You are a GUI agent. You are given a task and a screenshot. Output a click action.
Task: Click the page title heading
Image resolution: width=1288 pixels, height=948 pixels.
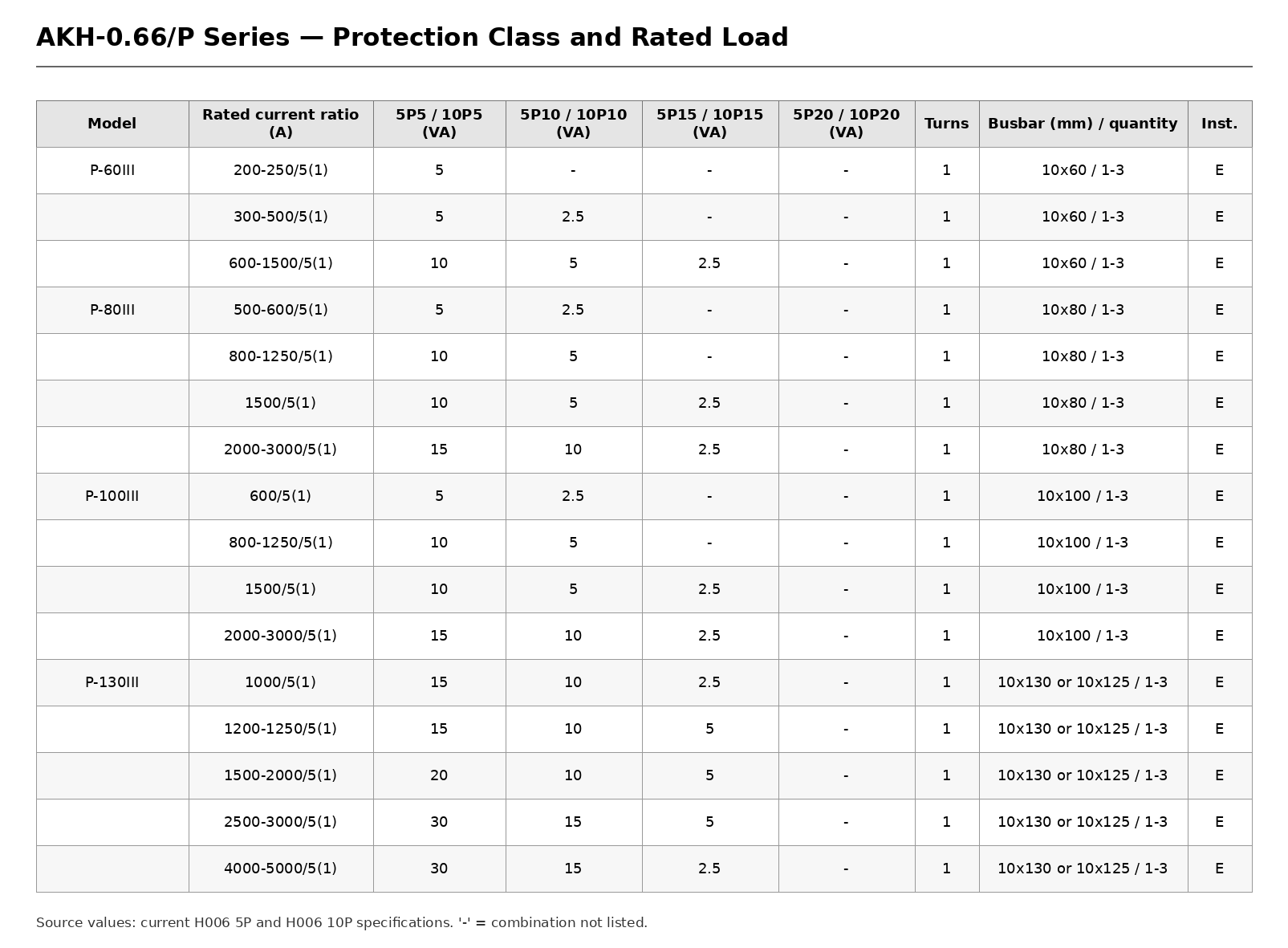412,38
